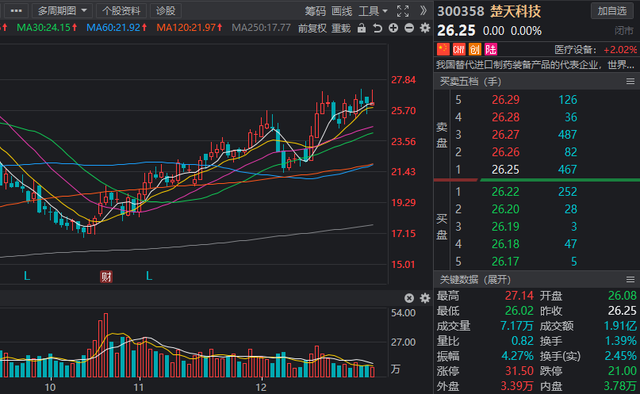The height and width of the screenshot is (394, 640).
Task: Open main chart settings gear
Action: (x=425, y=28)
